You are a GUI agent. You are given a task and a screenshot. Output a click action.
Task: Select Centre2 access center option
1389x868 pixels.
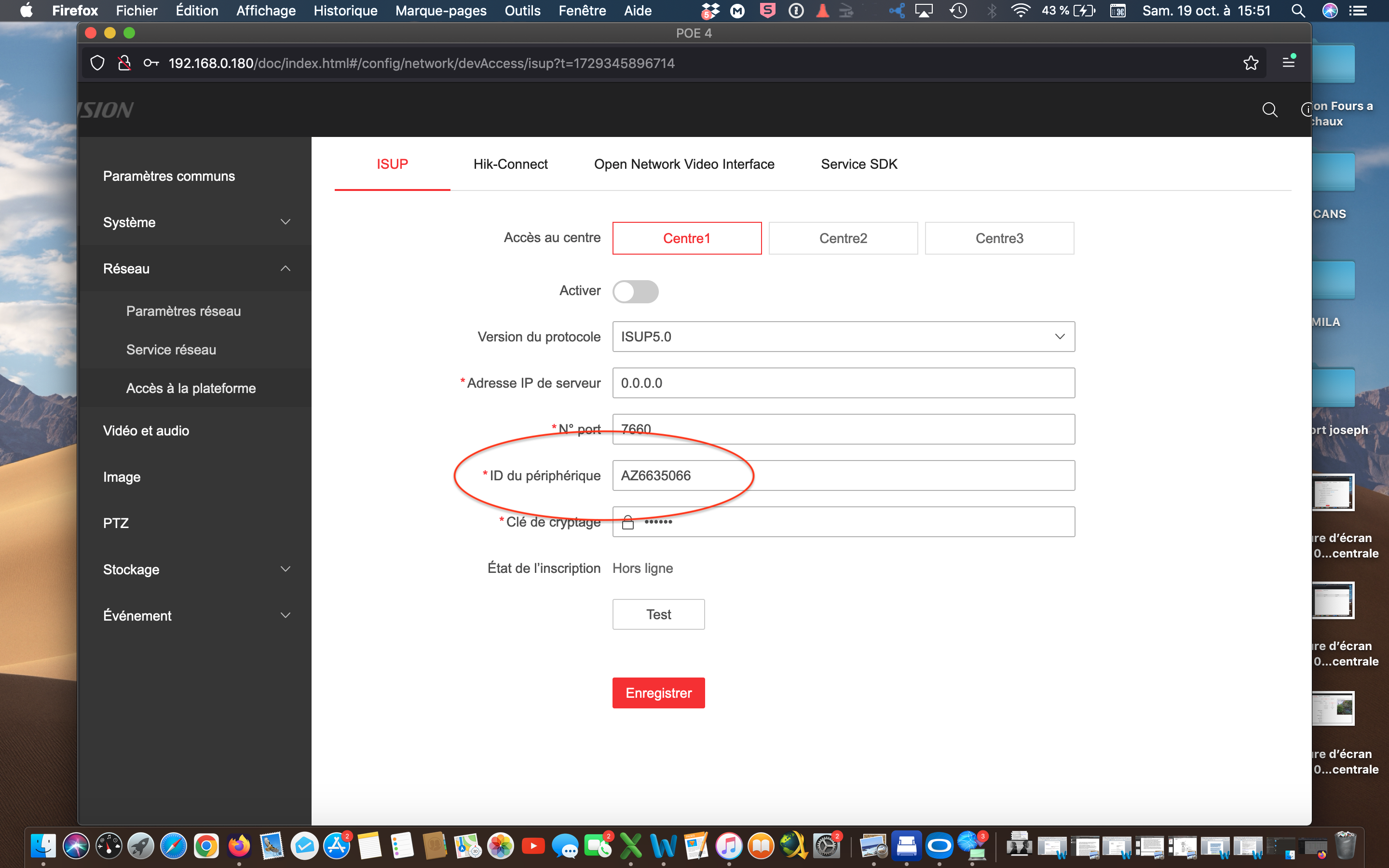coord(843,238)
